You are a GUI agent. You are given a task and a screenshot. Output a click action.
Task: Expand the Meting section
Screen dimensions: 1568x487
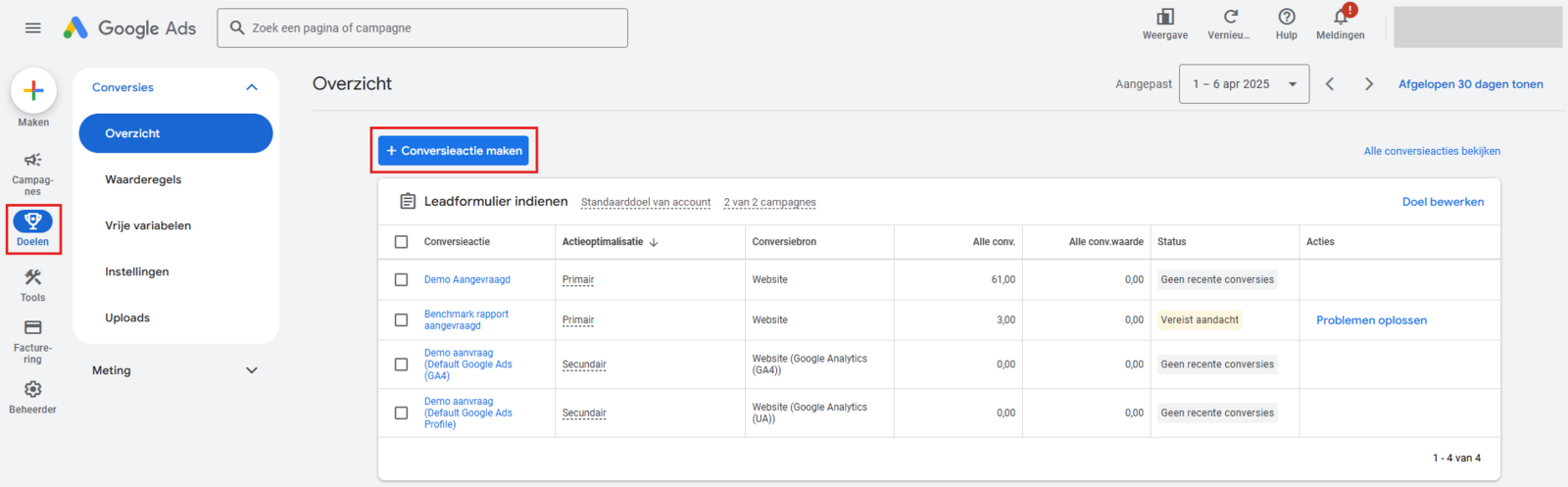[252, 370]
